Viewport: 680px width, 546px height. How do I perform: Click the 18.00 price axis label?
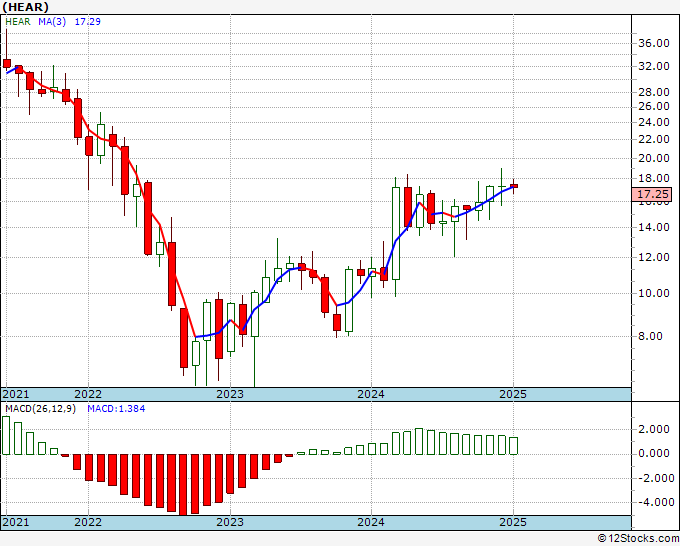654,178
